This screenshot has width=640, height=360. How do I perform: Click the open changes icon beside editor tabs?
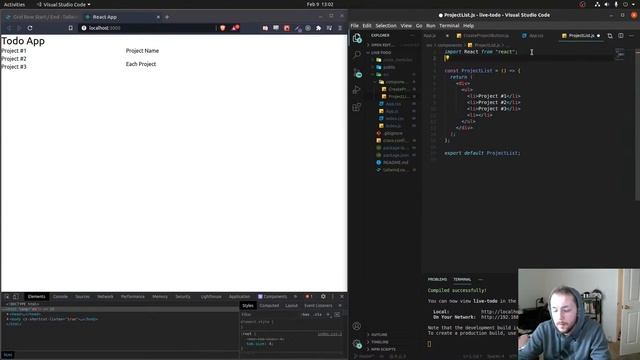pyautogui.click(x=610, y=36)
